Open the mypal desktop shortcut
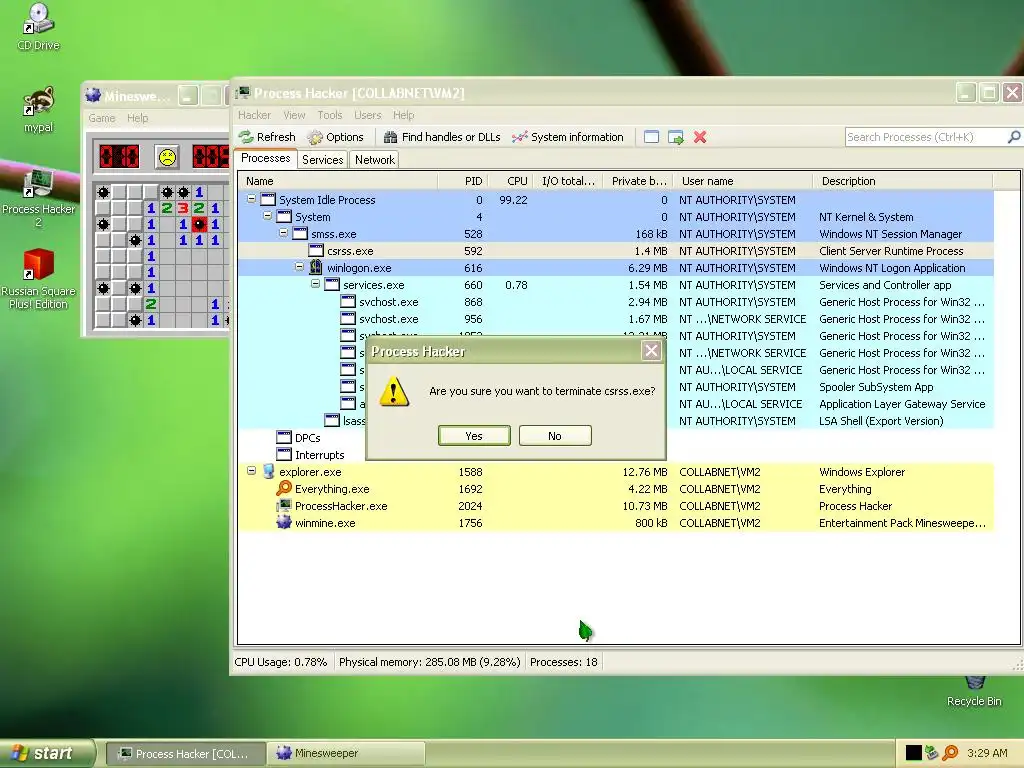The image size is (1024, 768). click(38, 110)
